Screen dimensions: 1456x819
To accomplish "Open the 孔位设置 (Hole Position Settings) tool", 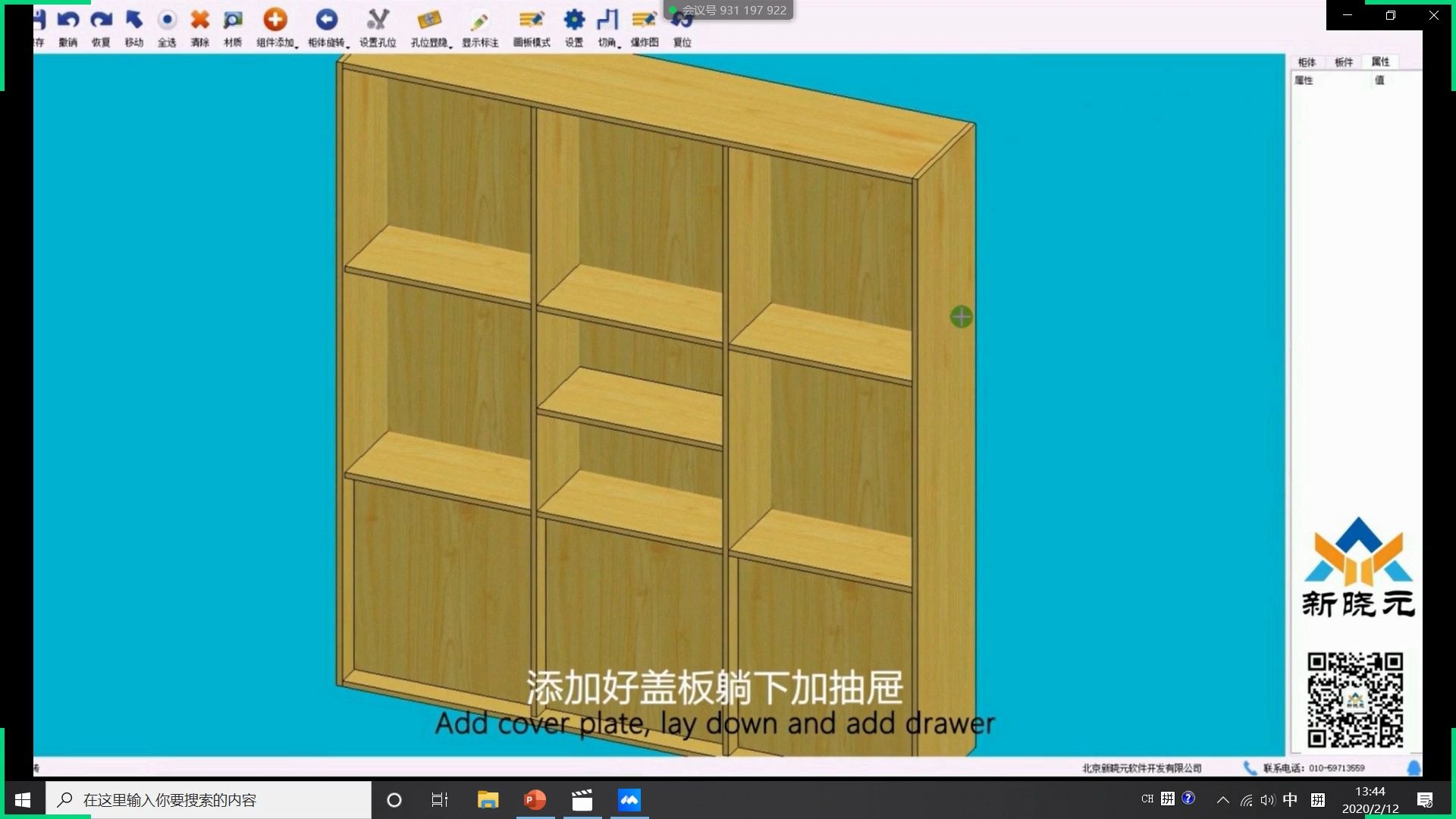I will pyautogui.click(x=376, y=18).
